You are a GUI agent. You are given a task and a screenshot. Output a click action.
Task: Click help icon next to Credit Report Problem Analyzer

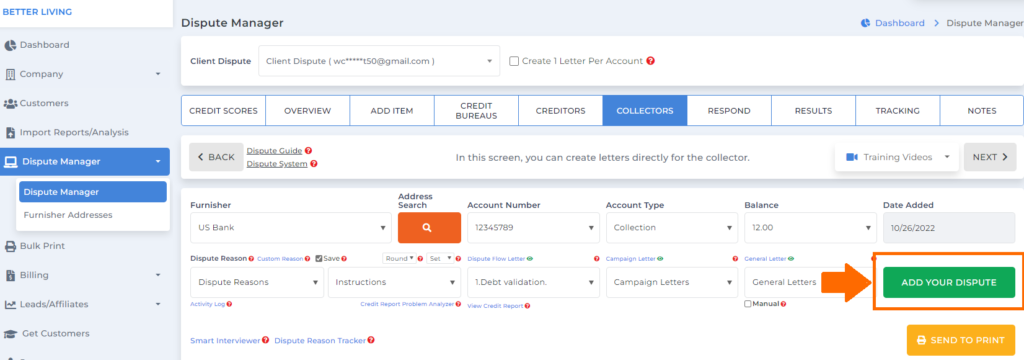458,304
